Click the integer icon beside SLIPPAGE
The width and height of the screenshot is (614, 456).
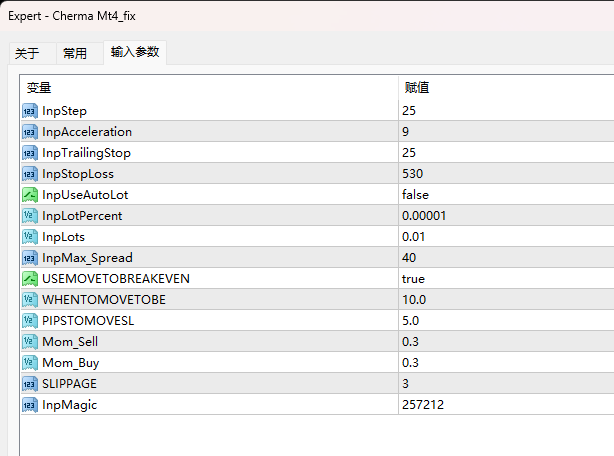point(30,384)
